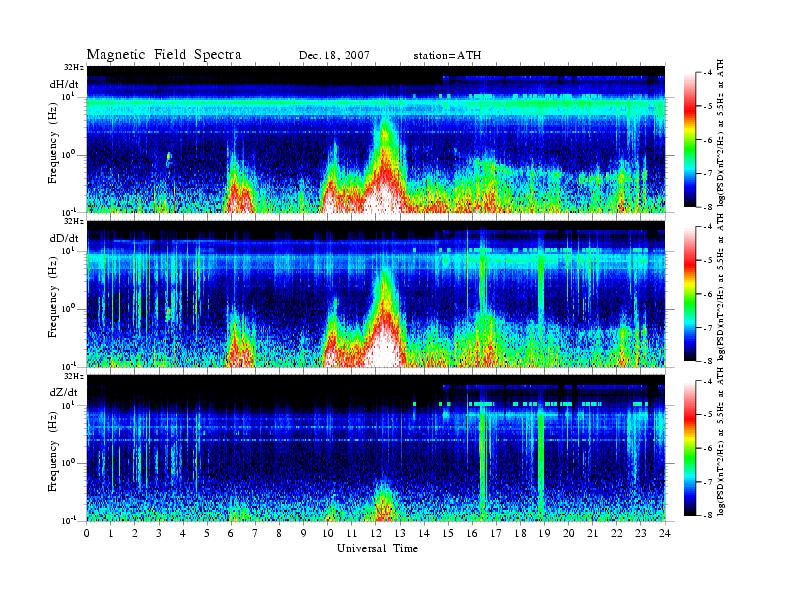Click hour tick "5" on time axis
The image size is (792, 612).
[207, 533]
